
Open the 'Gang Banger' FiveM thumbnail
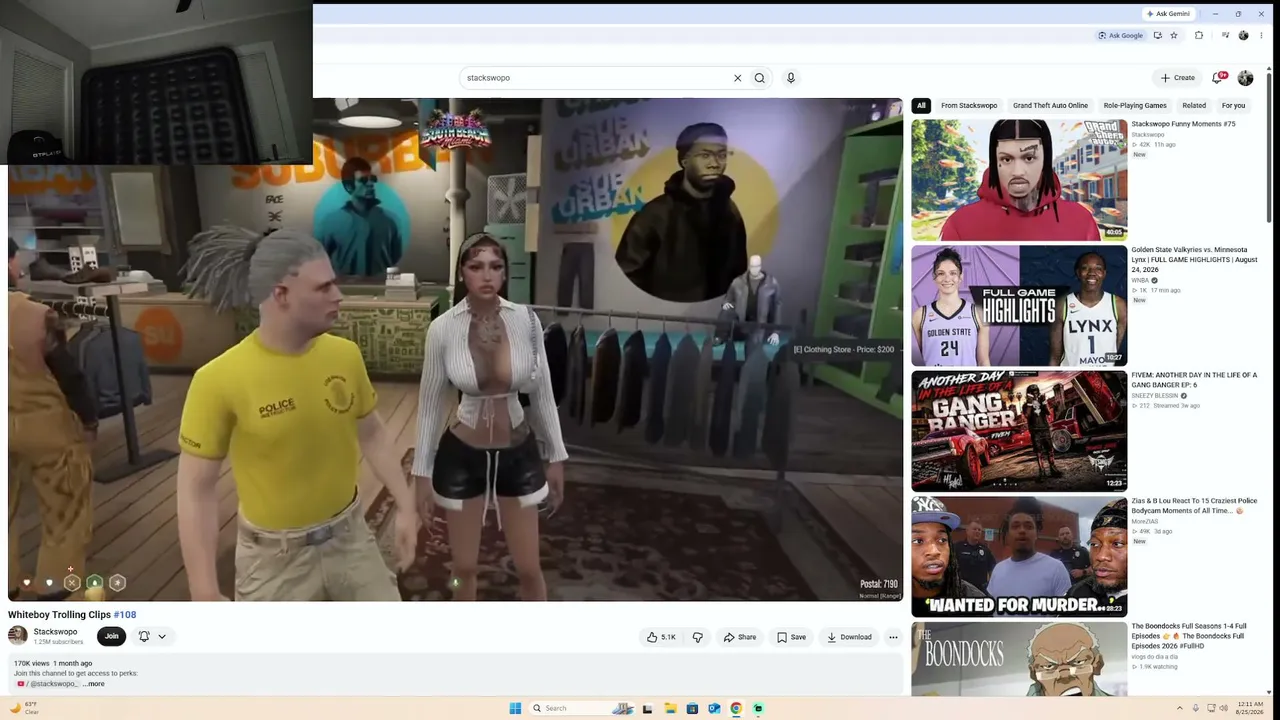[1019, 431]
